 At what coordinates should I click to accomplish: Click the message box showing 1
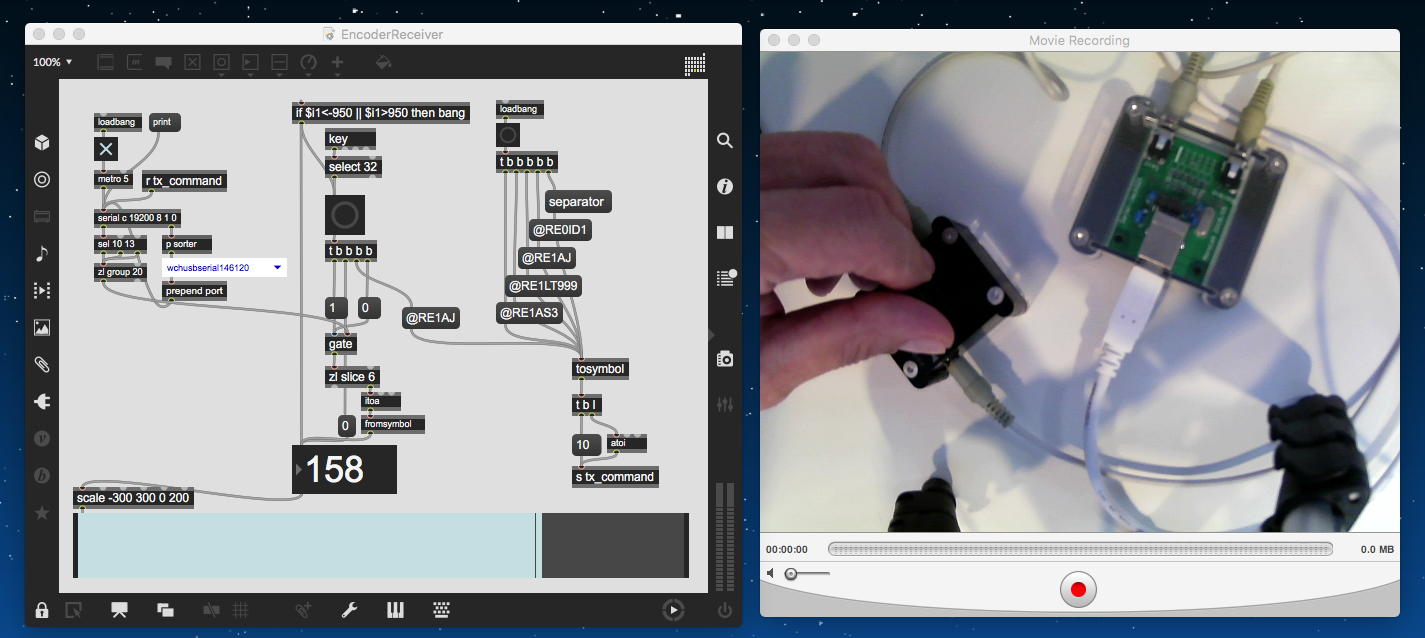(336, 308)
